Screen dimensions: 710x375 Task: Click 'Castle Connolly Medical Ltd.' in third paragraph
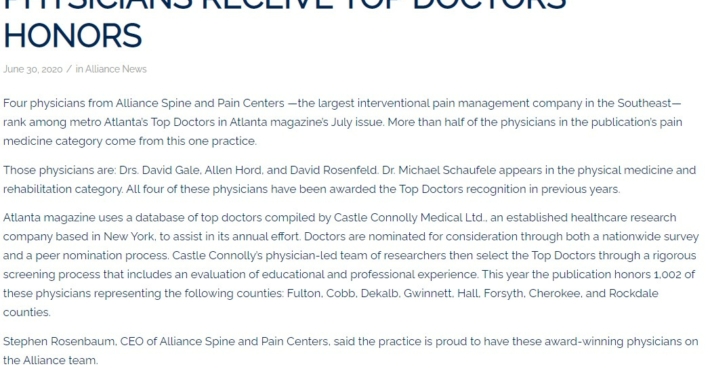[410, 218]
